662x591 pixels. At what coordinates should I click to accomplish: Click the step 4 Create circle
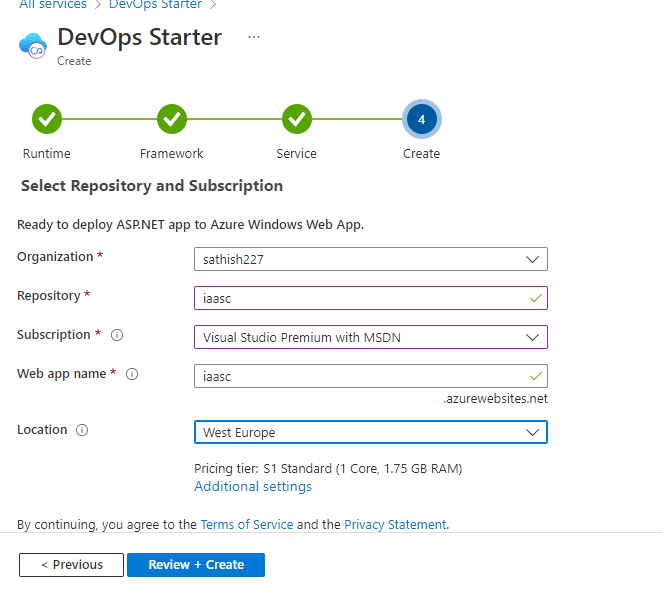click(421, 120)
